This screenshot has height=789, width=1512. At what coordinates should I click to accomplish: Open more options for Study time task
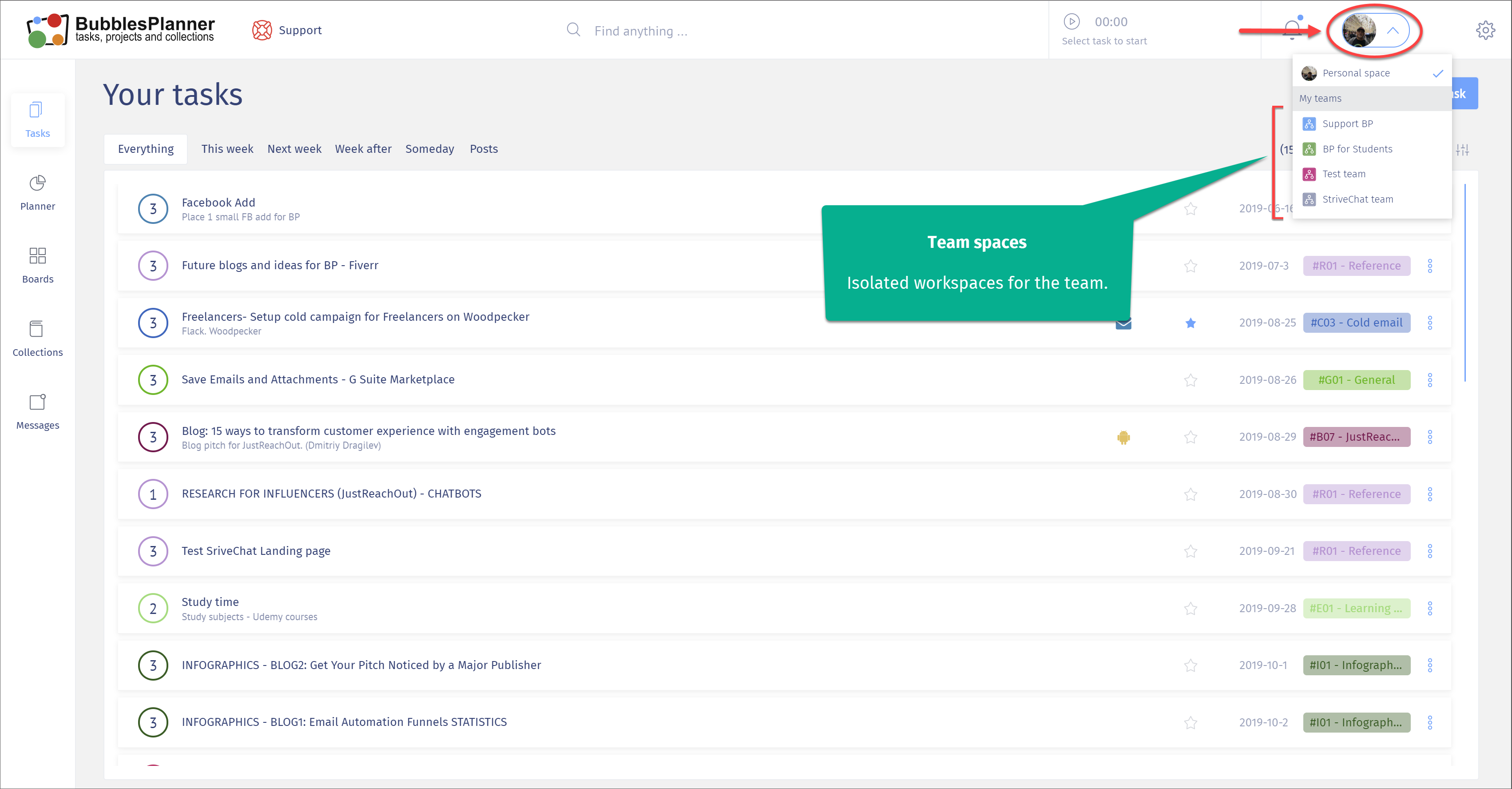(1430, 608)
